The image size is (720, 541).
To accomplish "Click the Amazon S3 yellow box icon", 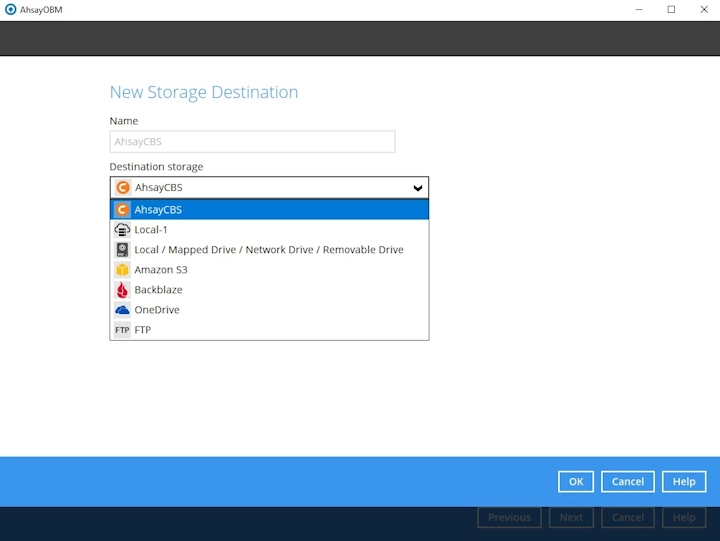I will pos(122,270).
